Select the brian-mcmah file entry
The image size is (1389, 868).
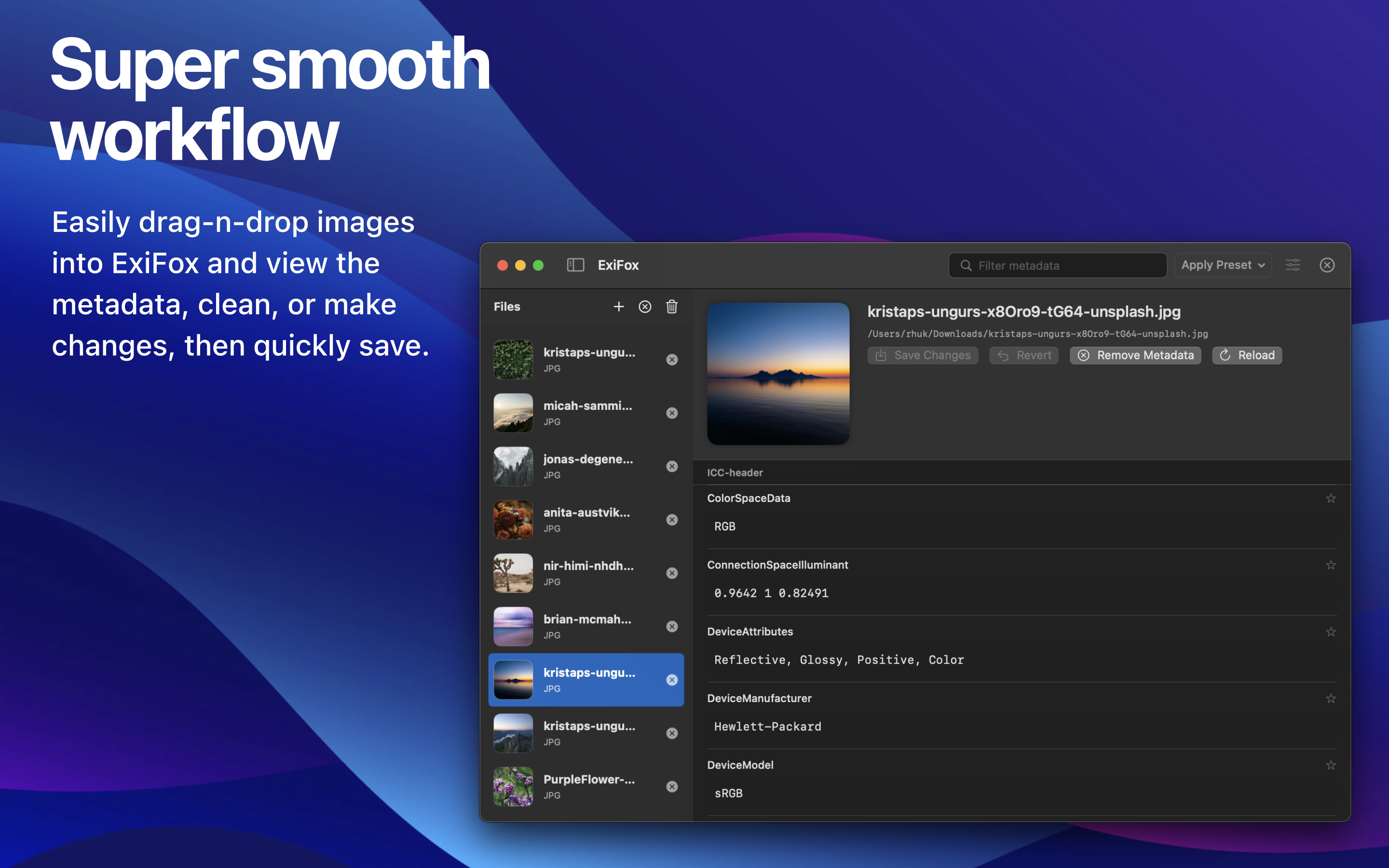[x=586, y=626]
